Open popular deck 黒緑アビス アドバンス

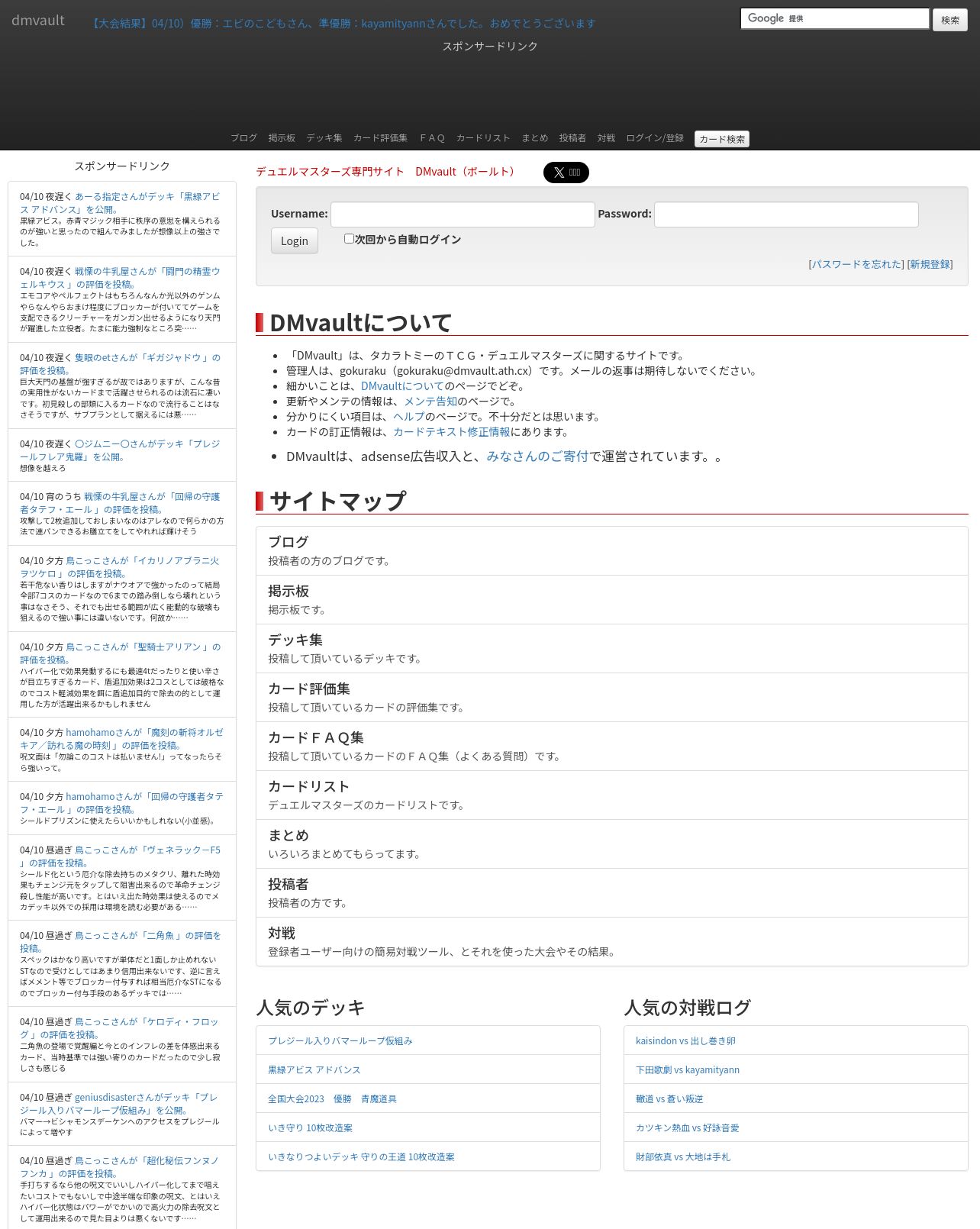[314, 1070]
